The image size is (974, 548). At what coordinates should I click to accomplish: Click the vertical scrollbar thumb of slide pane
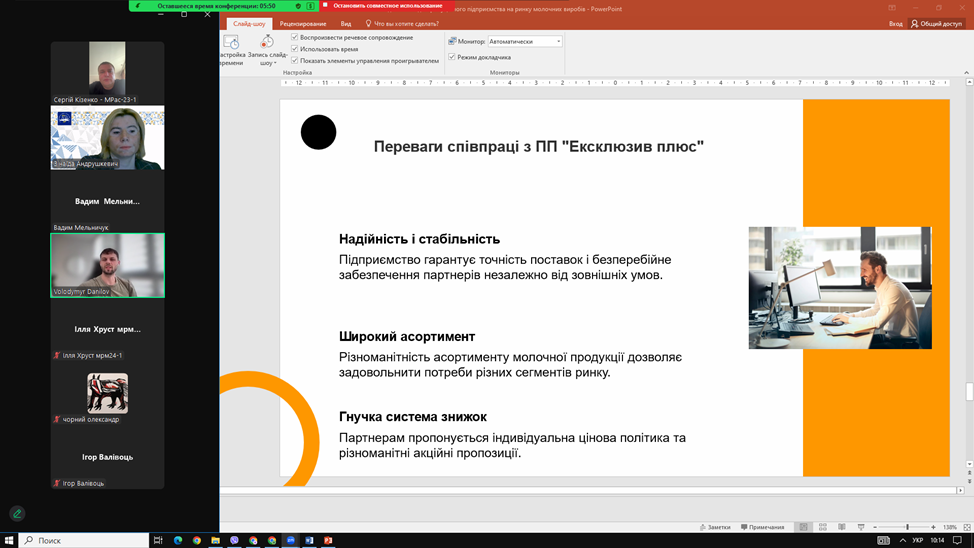click(x=968, y=392)
